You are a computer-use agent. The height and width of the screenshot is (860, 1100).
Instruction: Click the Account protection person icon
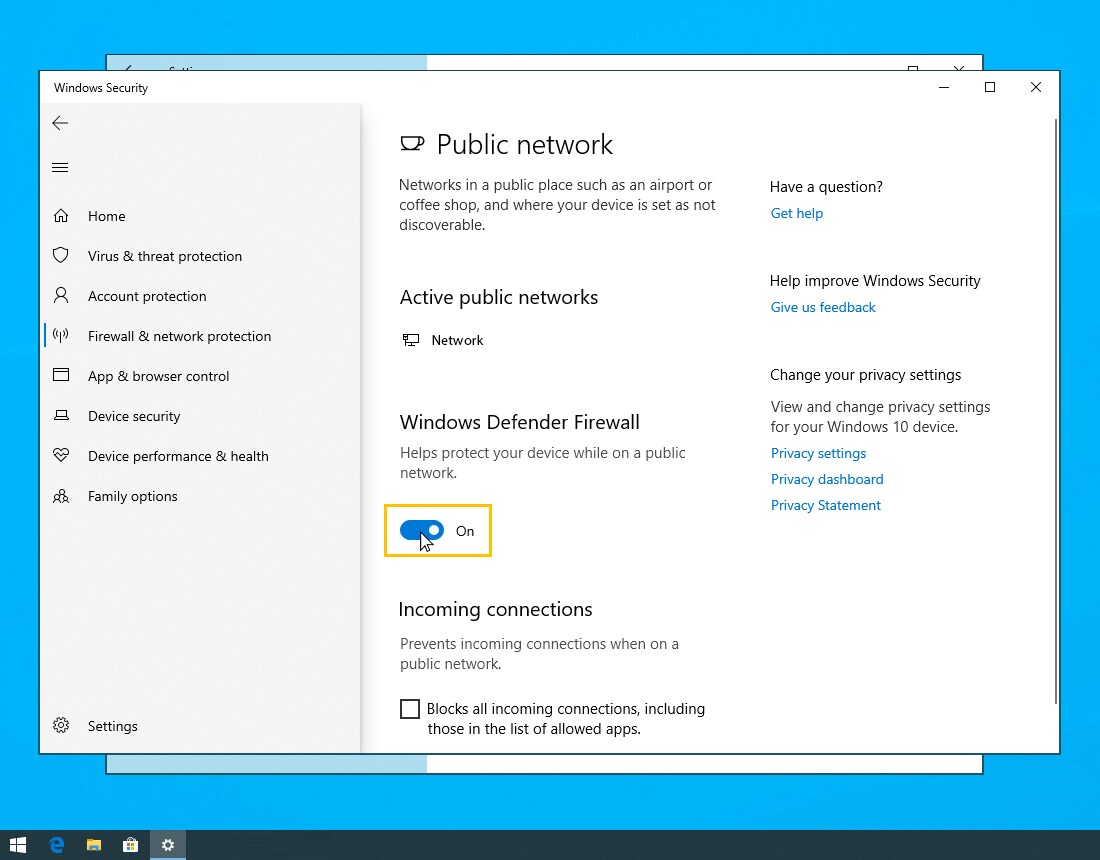coord(61,295)
